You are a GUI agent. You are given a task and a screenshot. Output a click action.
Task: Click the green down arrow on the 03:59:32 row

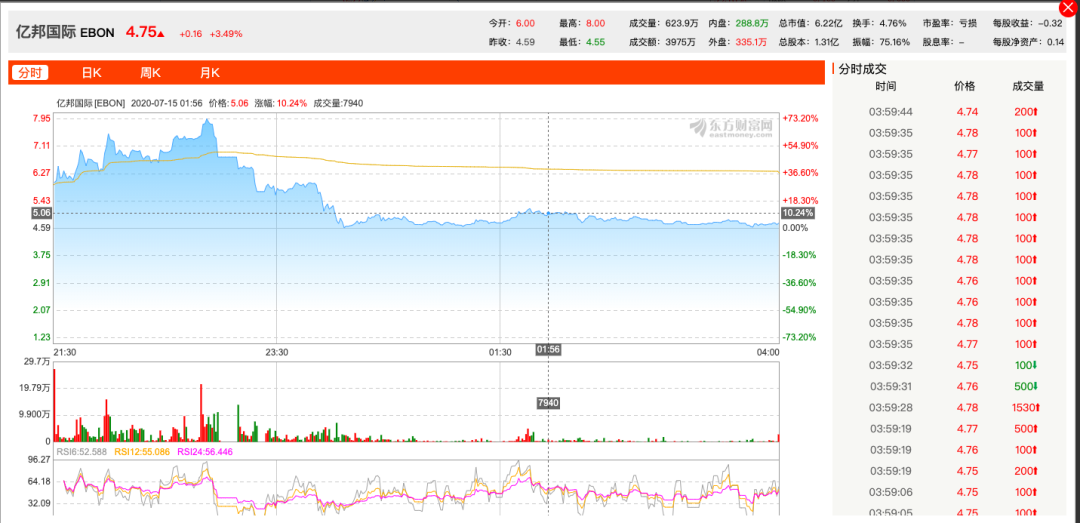(1035, 365)
